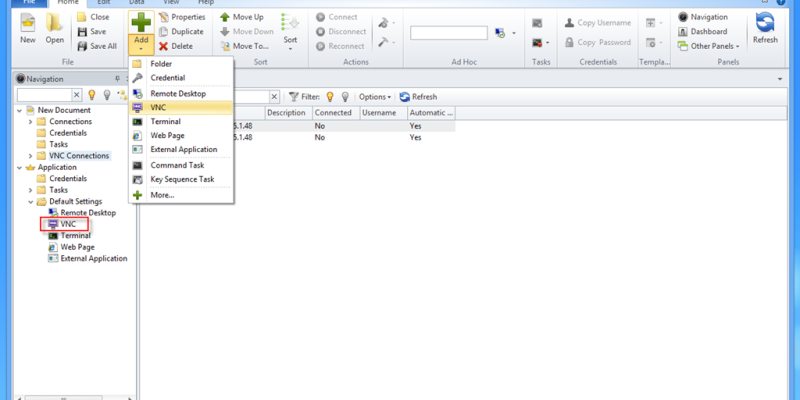The height and width of the screenshot is (400, 800).
Task: Toggle the lit lightbulb in the Navigation panel
Action: (91, 95)
